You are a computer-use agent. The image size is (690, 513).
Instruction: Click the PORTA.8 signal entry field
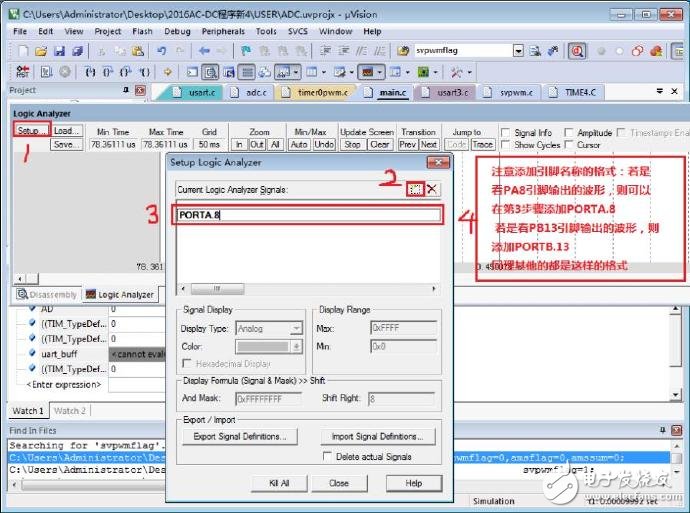(x=309, y=215)
